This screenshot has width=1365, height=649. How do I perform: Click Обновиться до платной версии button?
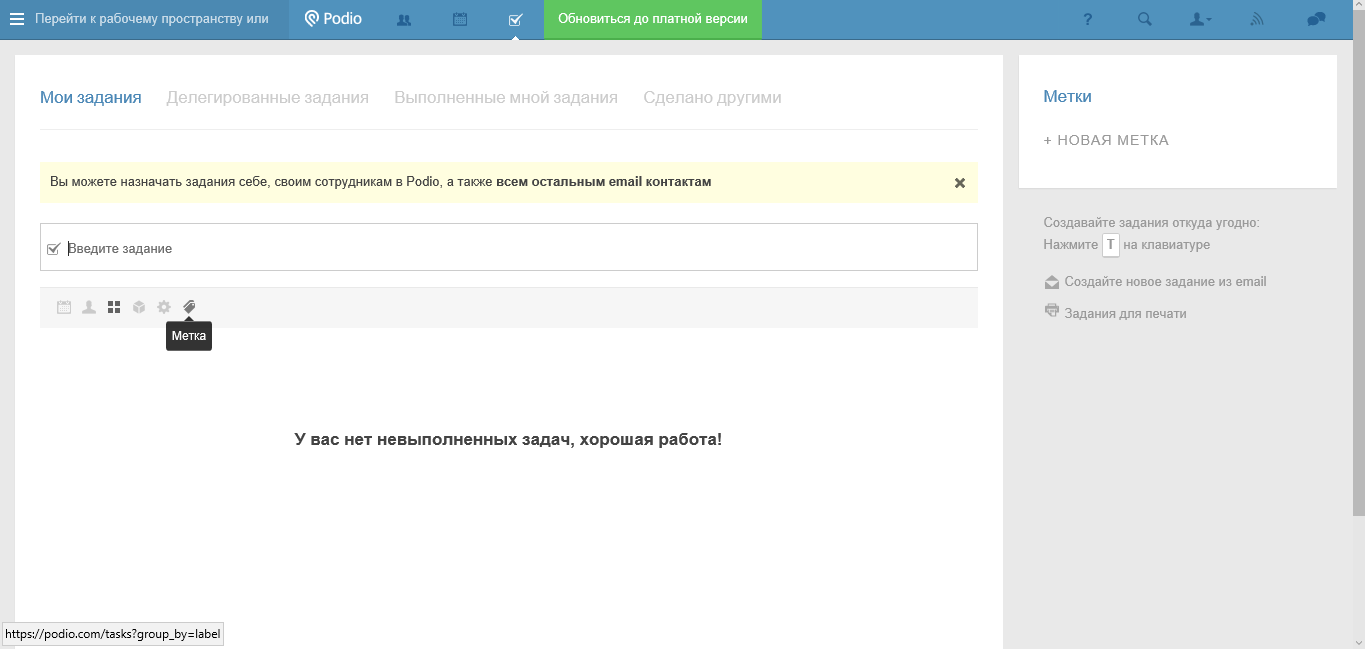(652, 18)
